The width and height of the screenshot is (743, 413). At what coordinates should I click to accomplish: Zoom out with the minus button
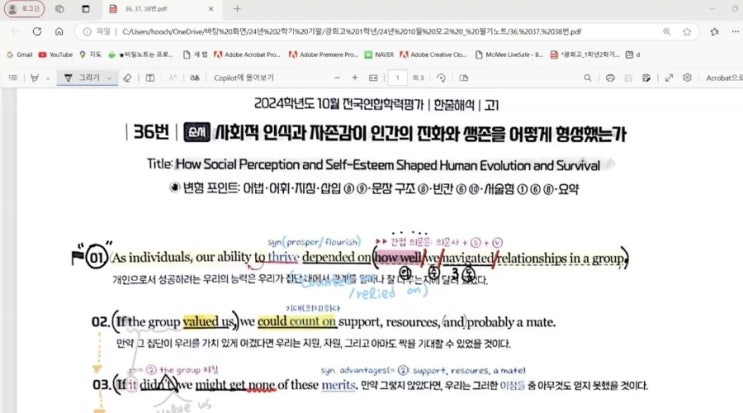point(337,78)
